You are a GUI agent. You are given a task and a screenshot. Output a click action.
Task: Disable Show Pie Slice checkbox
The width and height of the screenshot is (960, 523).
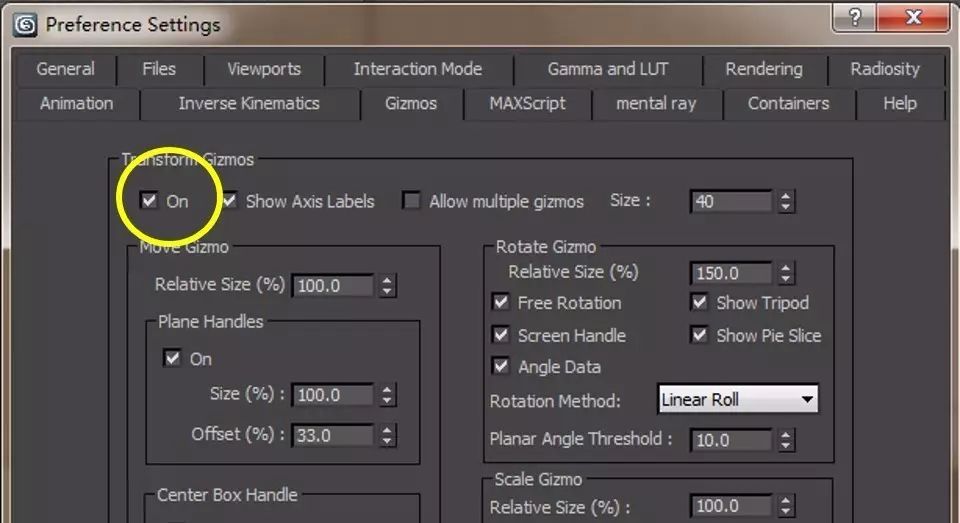coord(699,335)
